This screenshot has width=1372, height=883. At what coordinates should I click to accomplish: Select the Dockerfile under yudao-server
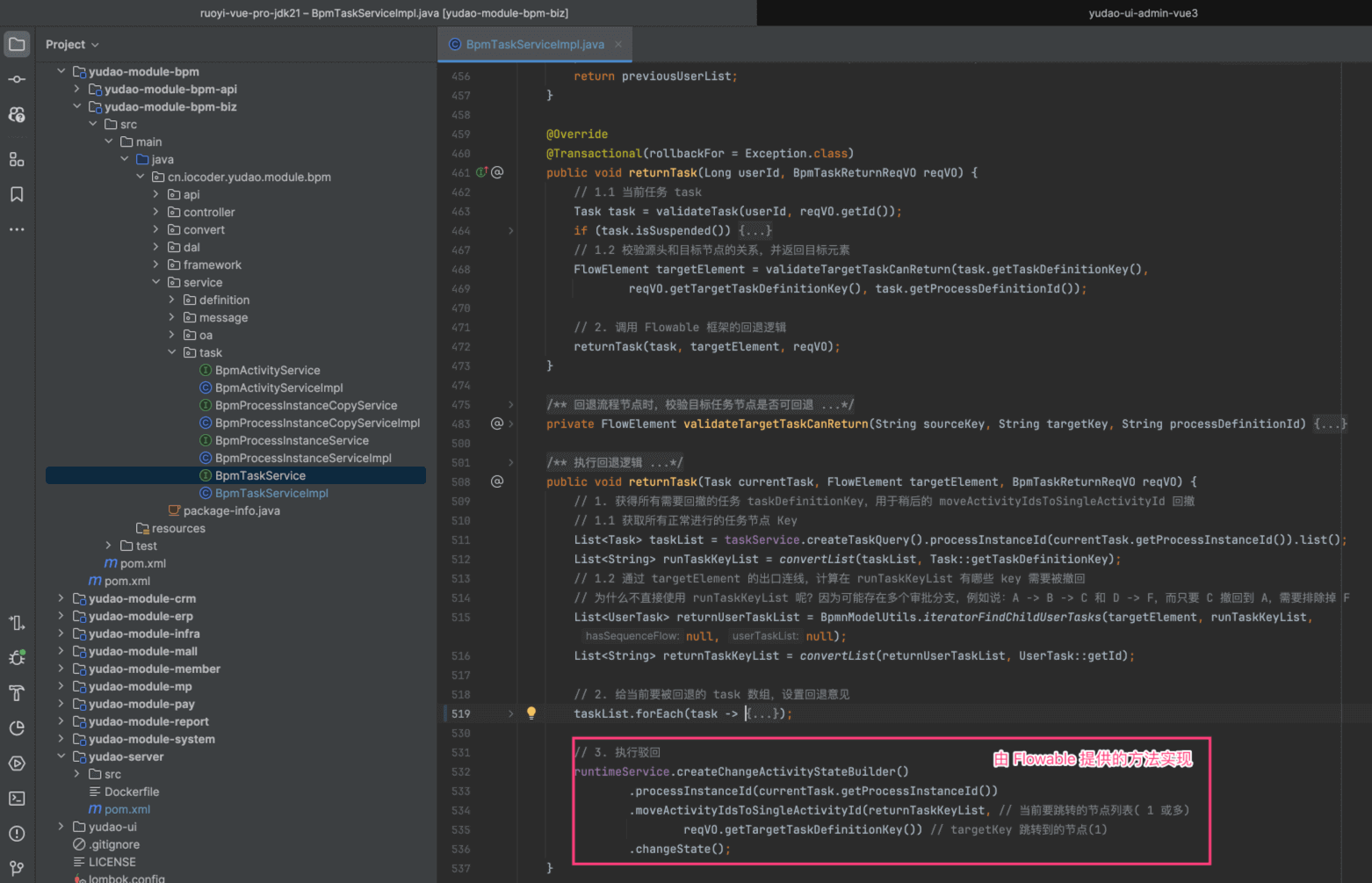pos(132,792)
